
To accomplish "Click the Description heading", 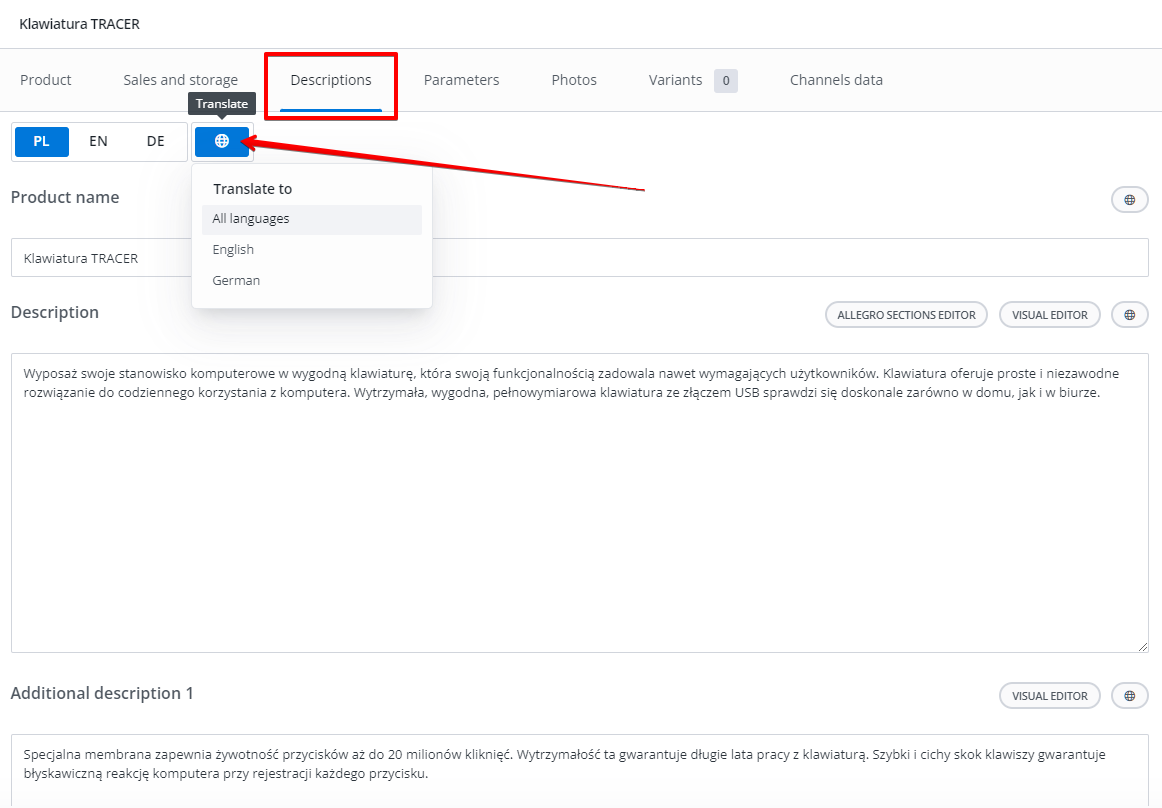I will (55, 312).
